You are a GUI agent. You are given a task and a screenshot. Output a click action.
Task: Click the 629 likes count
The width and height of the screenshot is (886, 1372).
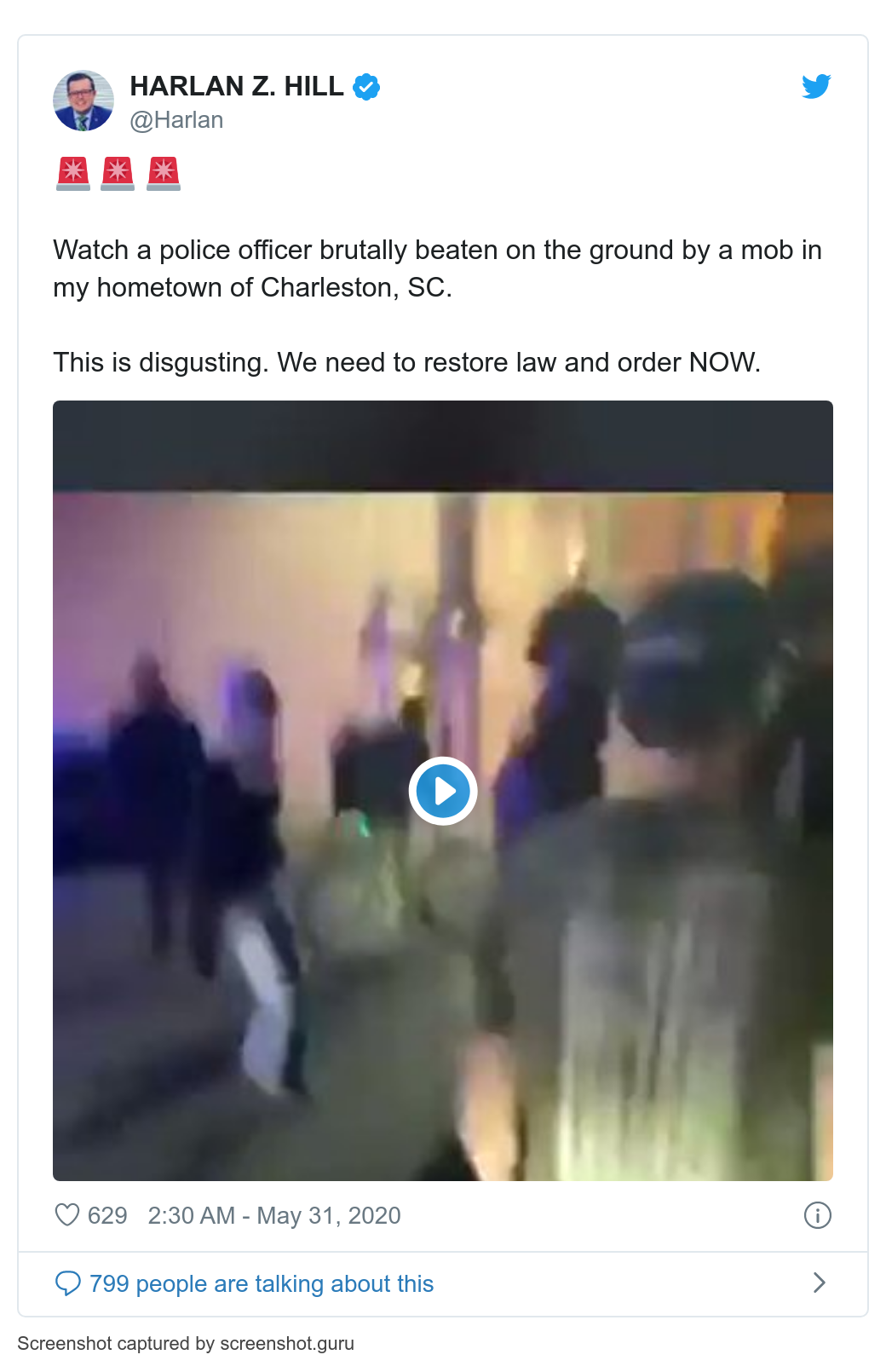click(107, 1215)
